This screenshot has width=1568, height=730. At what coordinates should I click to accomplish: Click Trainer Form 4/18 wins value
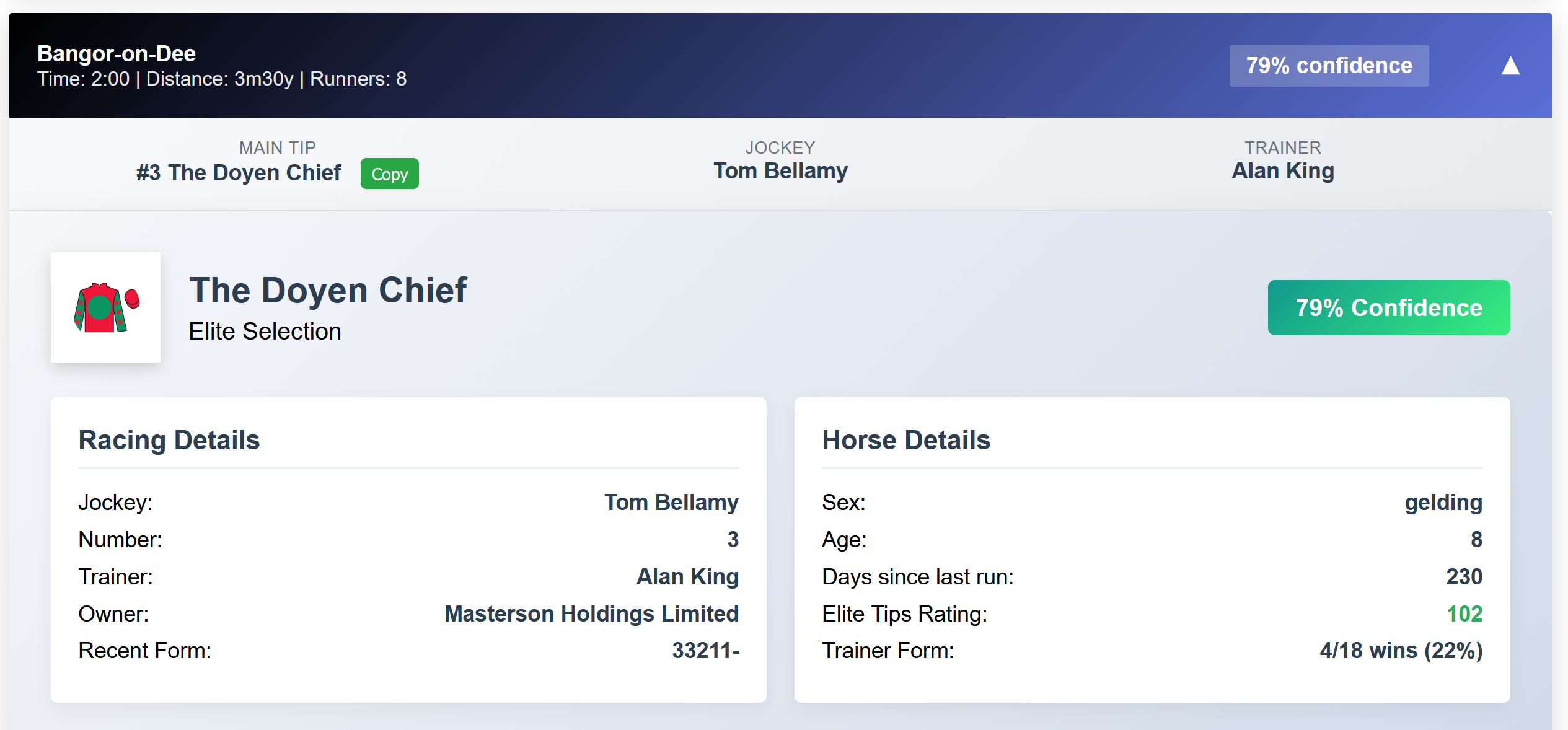tap(1401, 651)
